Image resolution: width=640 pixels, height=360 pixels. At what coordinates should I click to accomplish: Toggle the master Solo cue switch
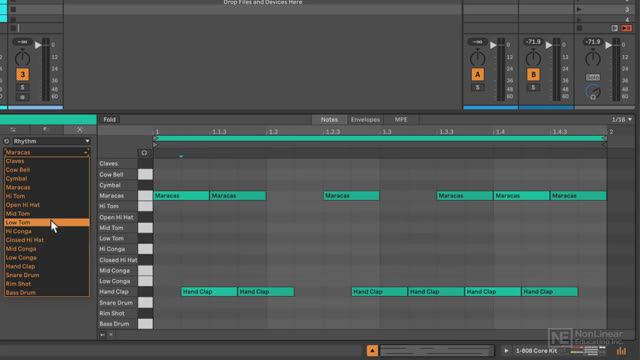coord(593,77)
